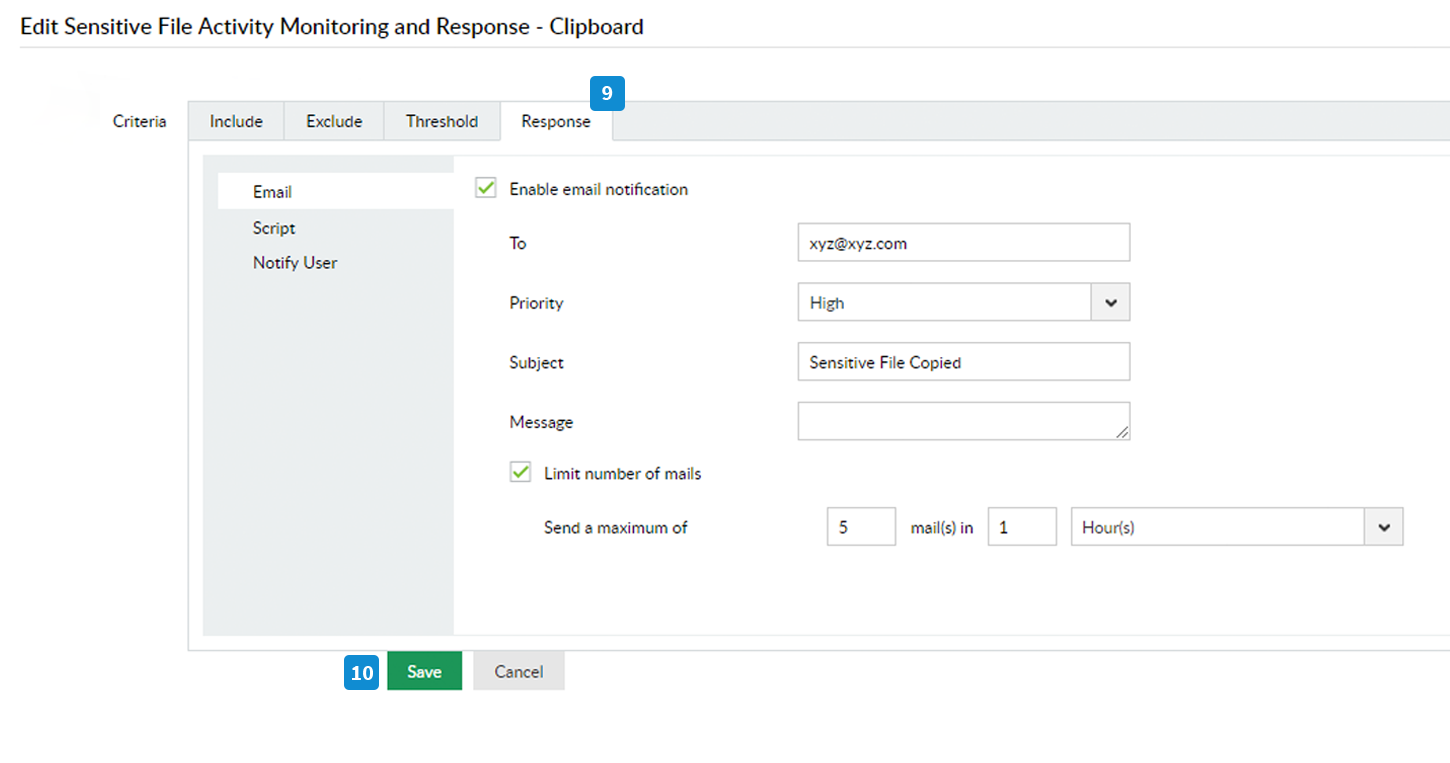Click the To email address field
The height and width of the screenshot is (763, 1450).
pyautogui.click(x=963, y=243)
